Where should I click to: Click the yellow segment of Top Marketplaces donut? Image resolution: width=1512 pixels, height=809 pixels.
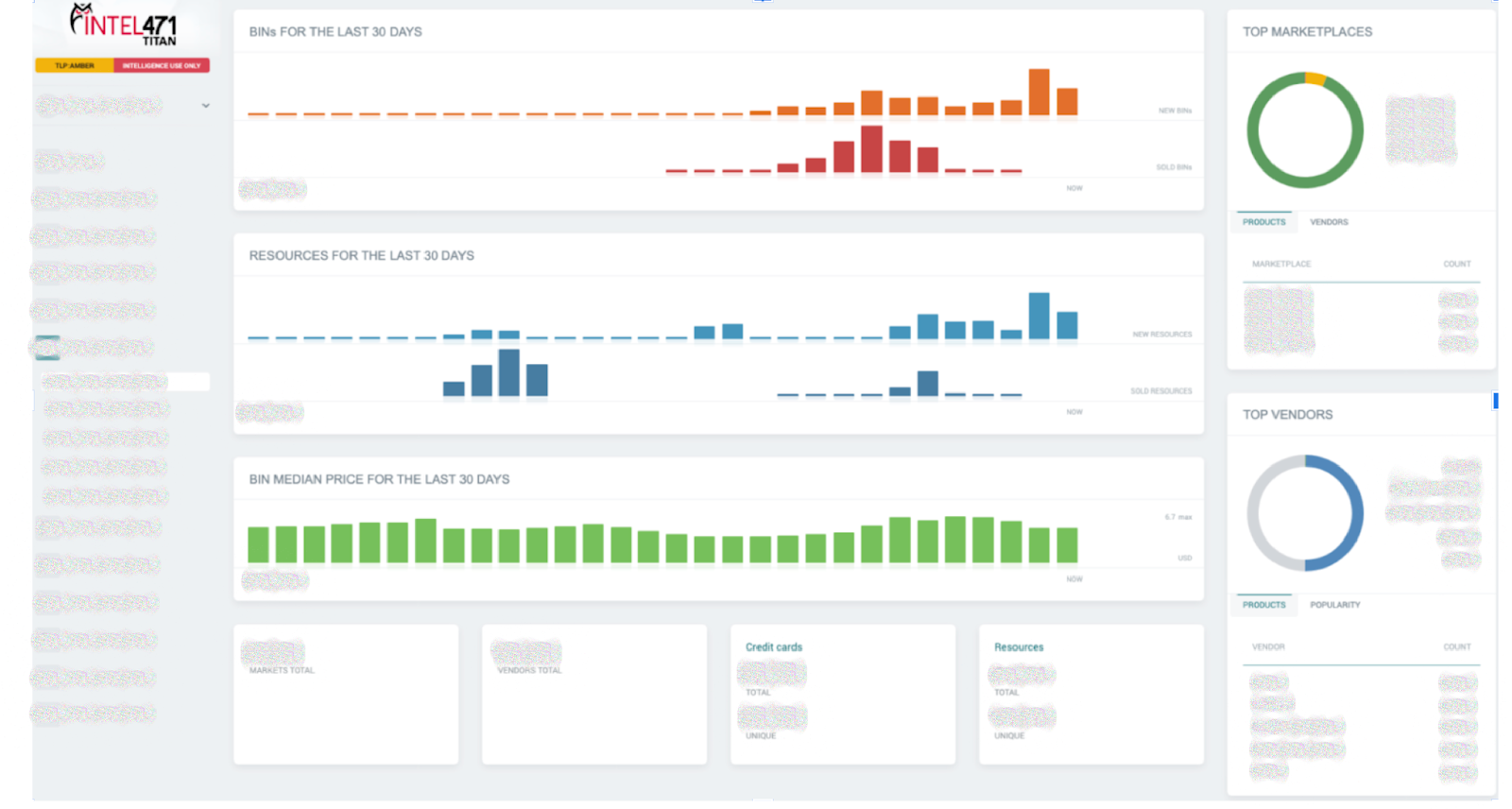[x=1314, y=78]
